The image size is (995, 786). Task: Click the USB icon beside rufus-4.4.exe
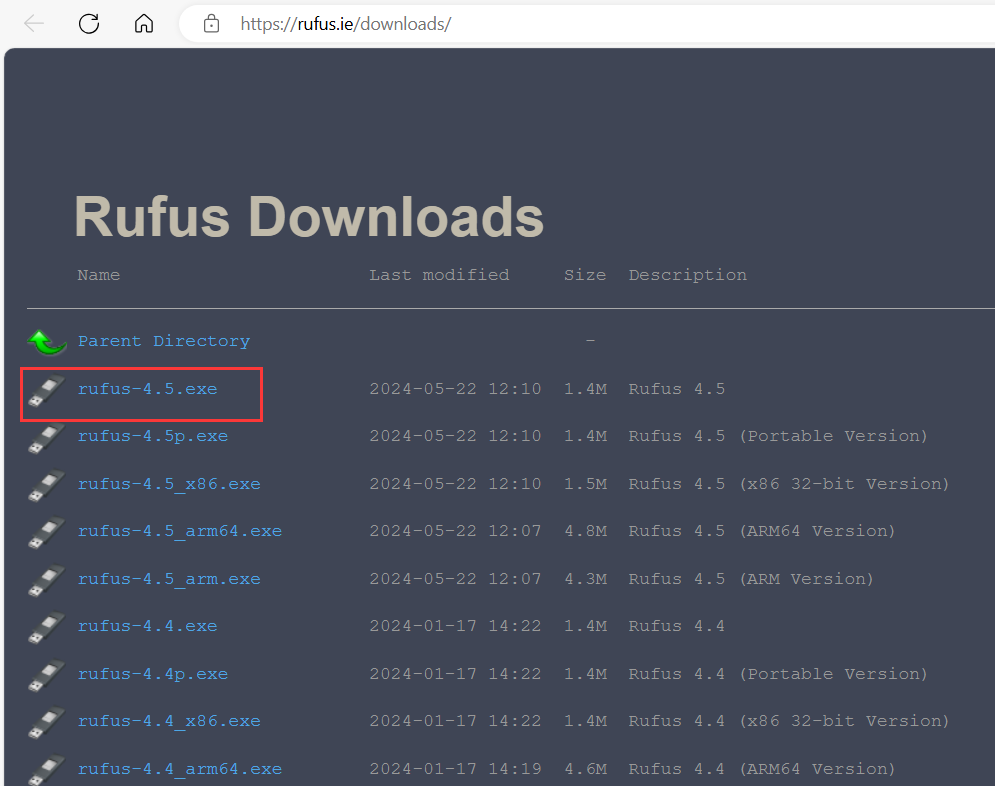click(46, 627)
